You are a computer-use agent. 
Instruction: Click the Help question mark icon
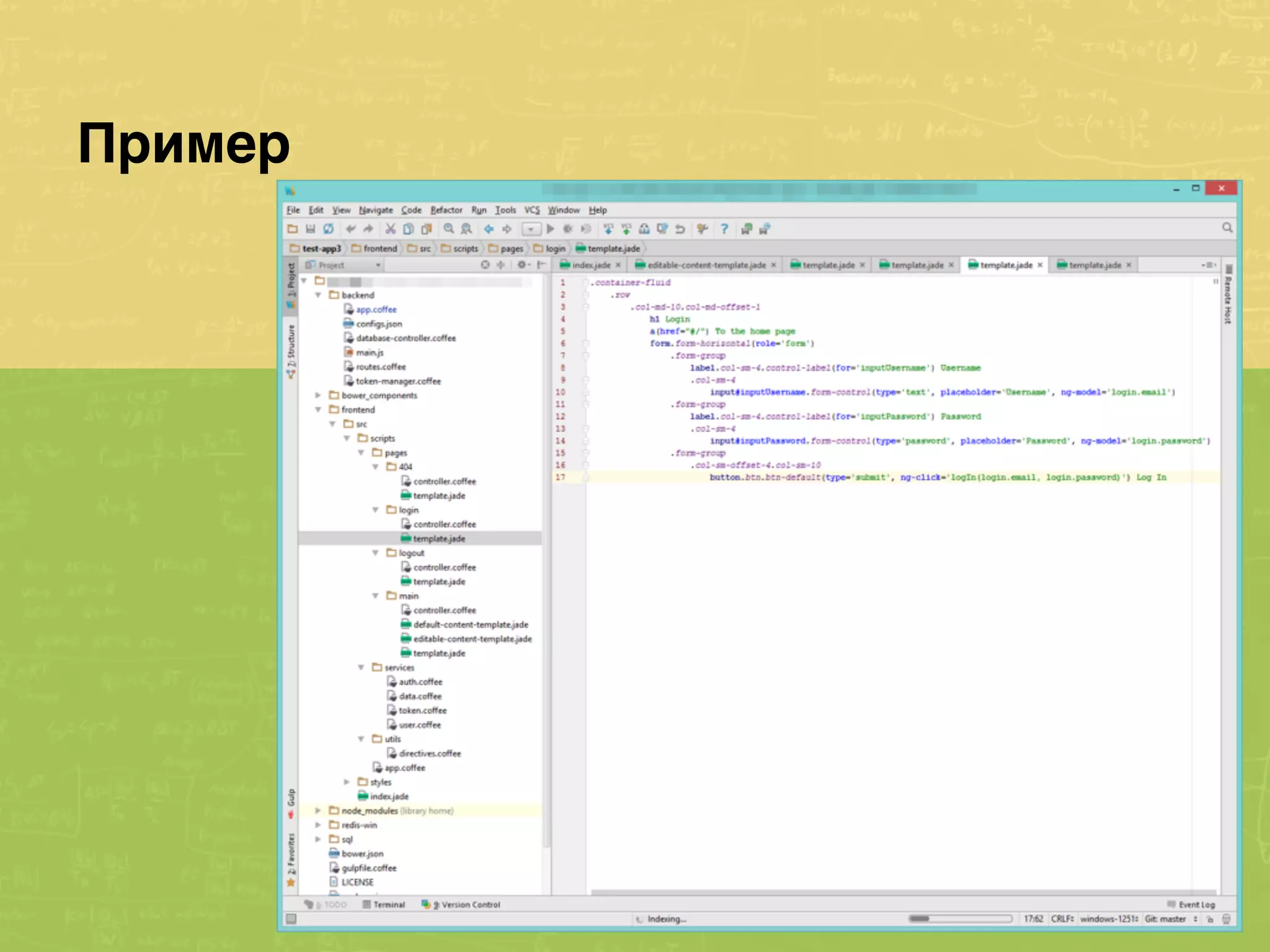click(x=724, y=229)
